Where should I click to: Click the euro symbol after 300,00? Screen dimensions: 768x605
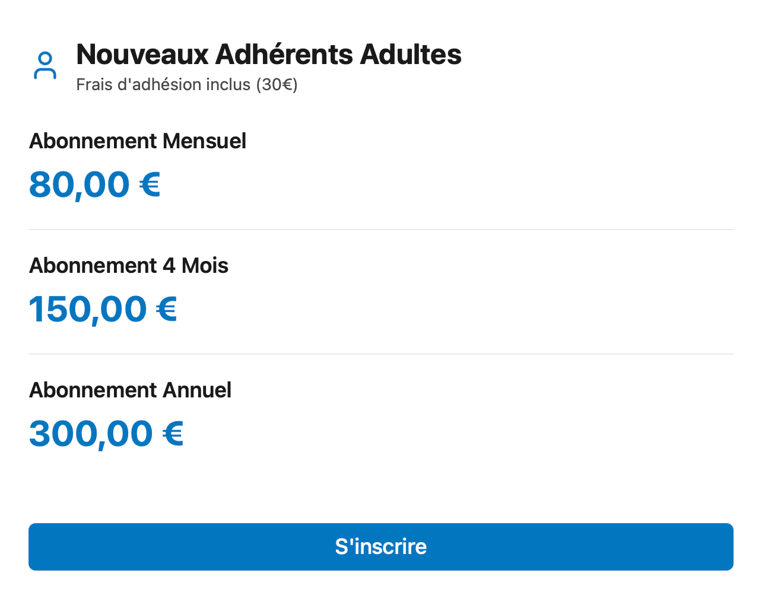173,434
